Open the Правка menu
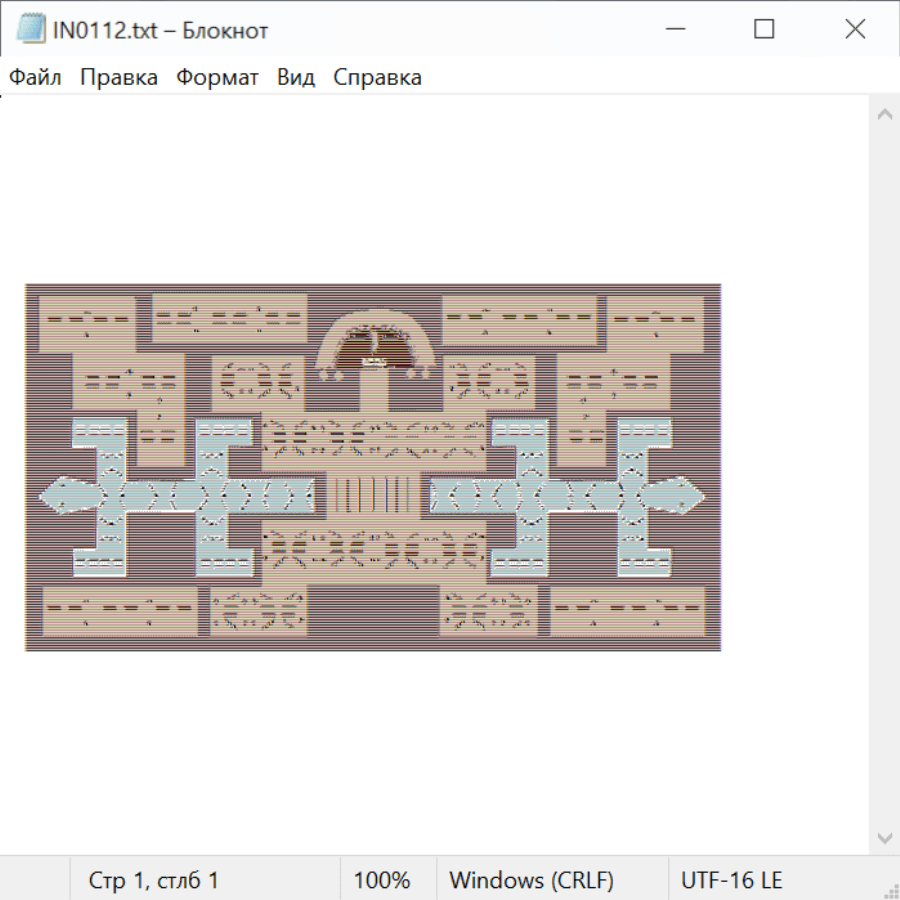 pos(119,78)
